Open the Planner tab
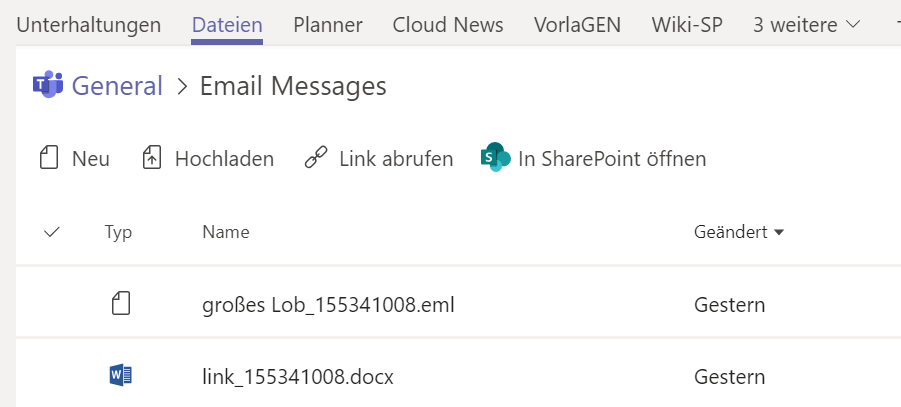The image size is (901, 407). click(328, 25)
